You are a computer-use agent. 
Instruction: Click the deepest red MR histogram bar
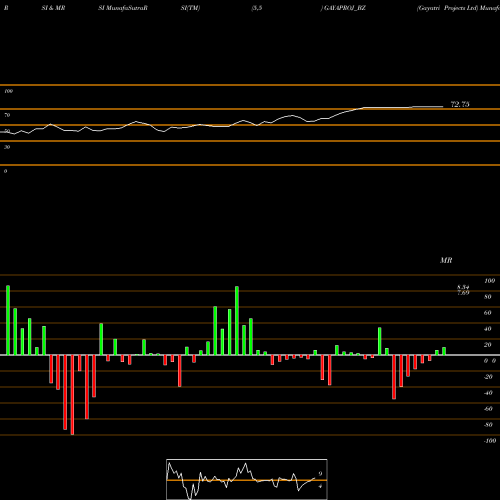[x=72, y=395]
